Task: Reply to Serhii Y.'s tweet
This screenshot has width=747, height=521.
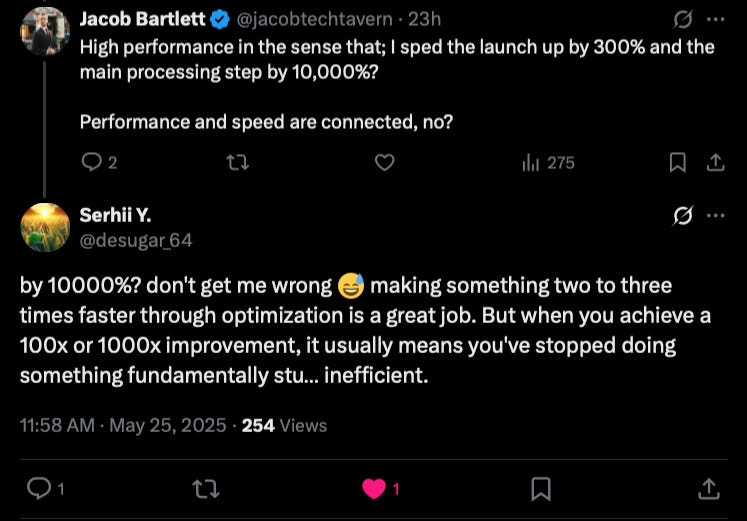Action: pyautogui.click(x=39, y=488)
